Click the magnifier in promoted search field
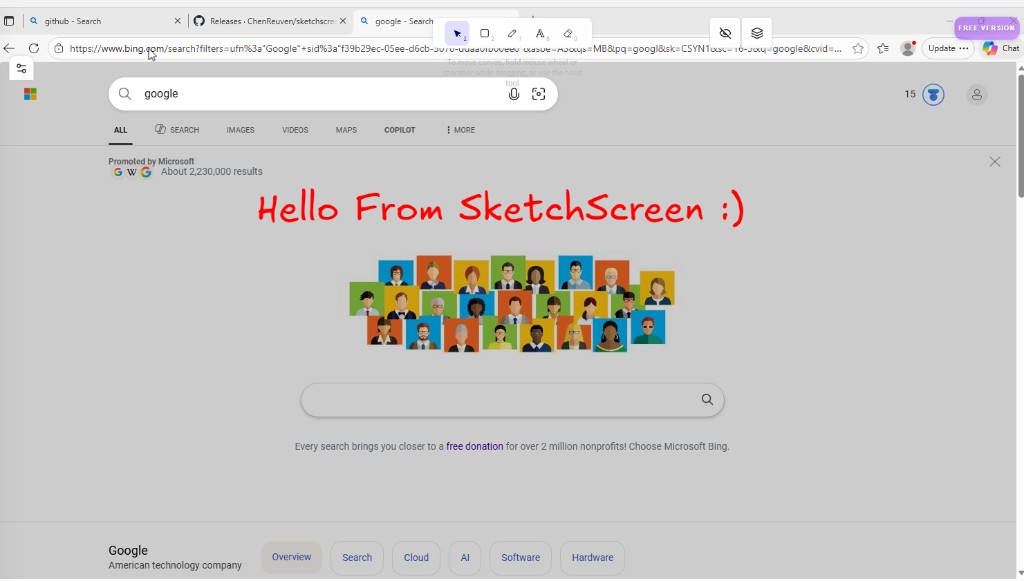This screenshot has height=581, width=1024. (707, 400)
